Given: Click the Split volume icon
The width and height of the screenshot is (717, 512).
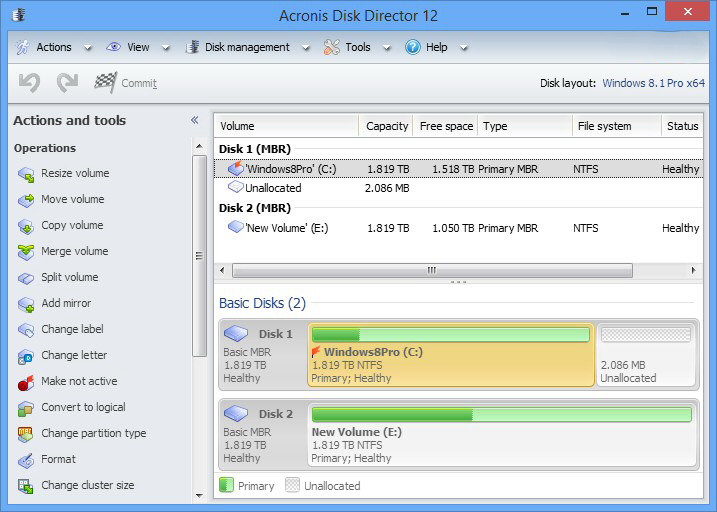Looking at the screenshot, I should point(26,278).
